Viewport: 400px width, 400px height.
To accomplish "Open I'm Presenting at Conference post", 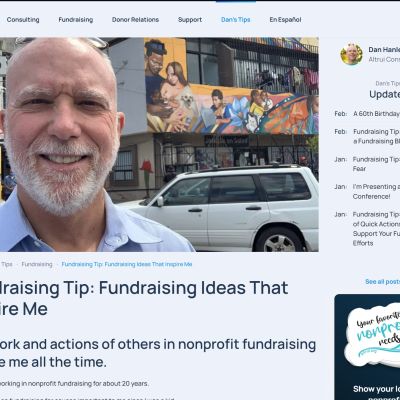I will click(x=376, y=191).
